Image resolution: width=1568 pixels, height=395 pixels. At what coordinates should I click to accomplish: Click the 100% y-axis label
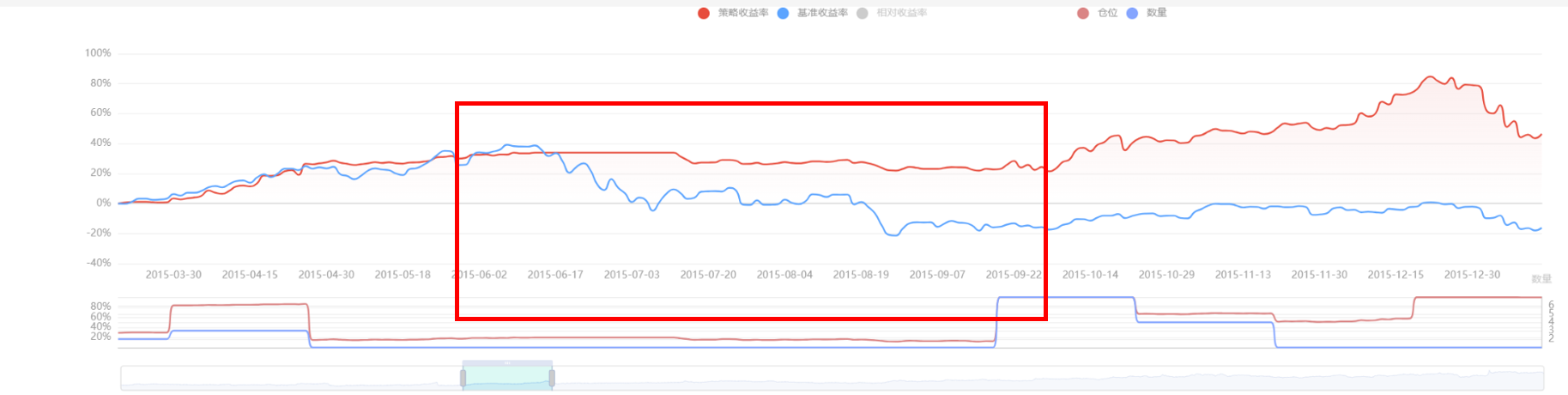click(x=98, y=53)
